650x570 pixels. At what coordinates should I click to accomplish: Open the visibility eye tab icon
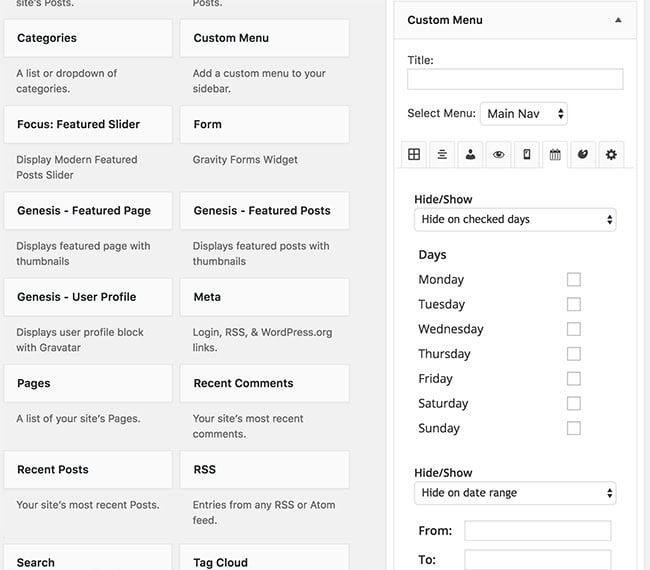click(499, 155)
